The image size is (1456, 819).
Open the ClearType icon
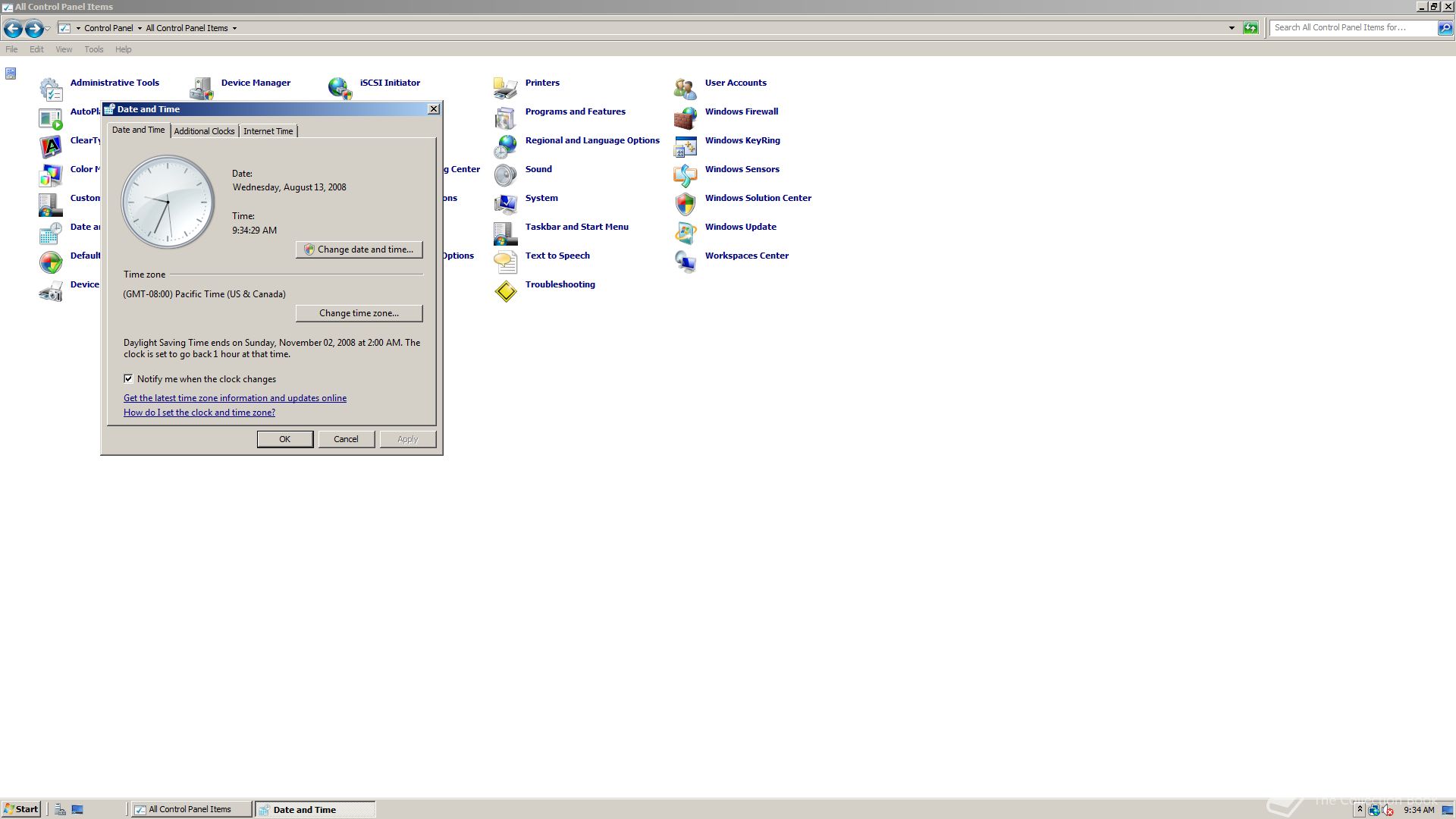(51, 146)
